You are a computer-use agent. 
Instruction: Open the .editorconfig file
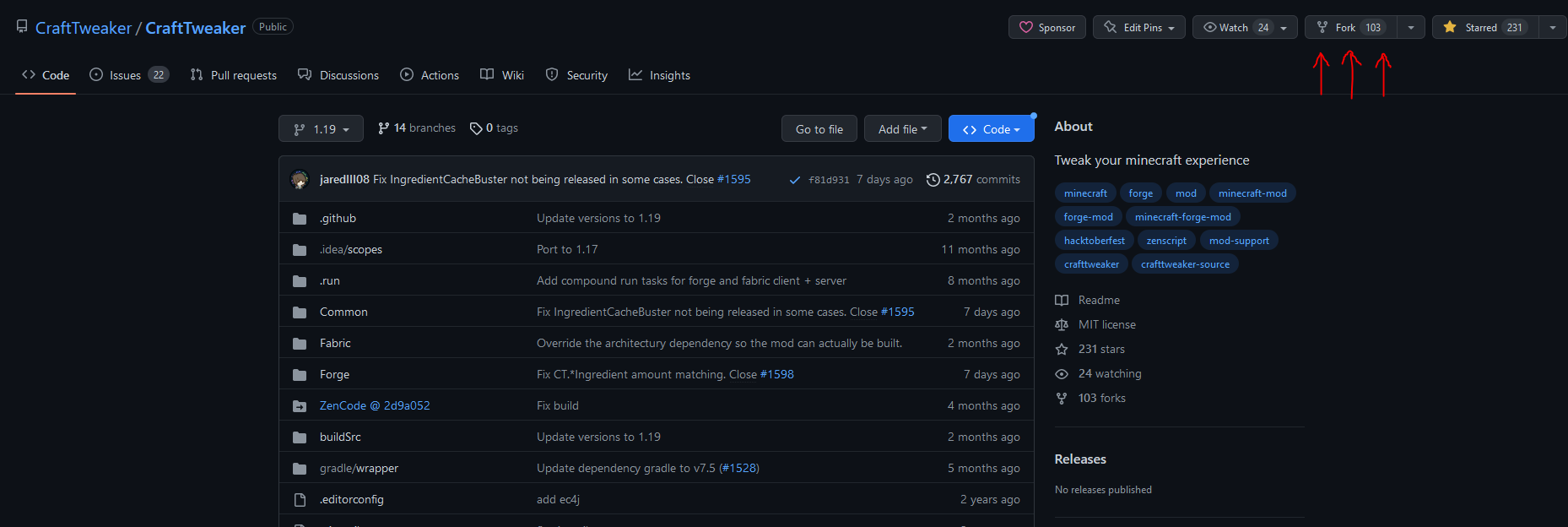tap(352, 499)
